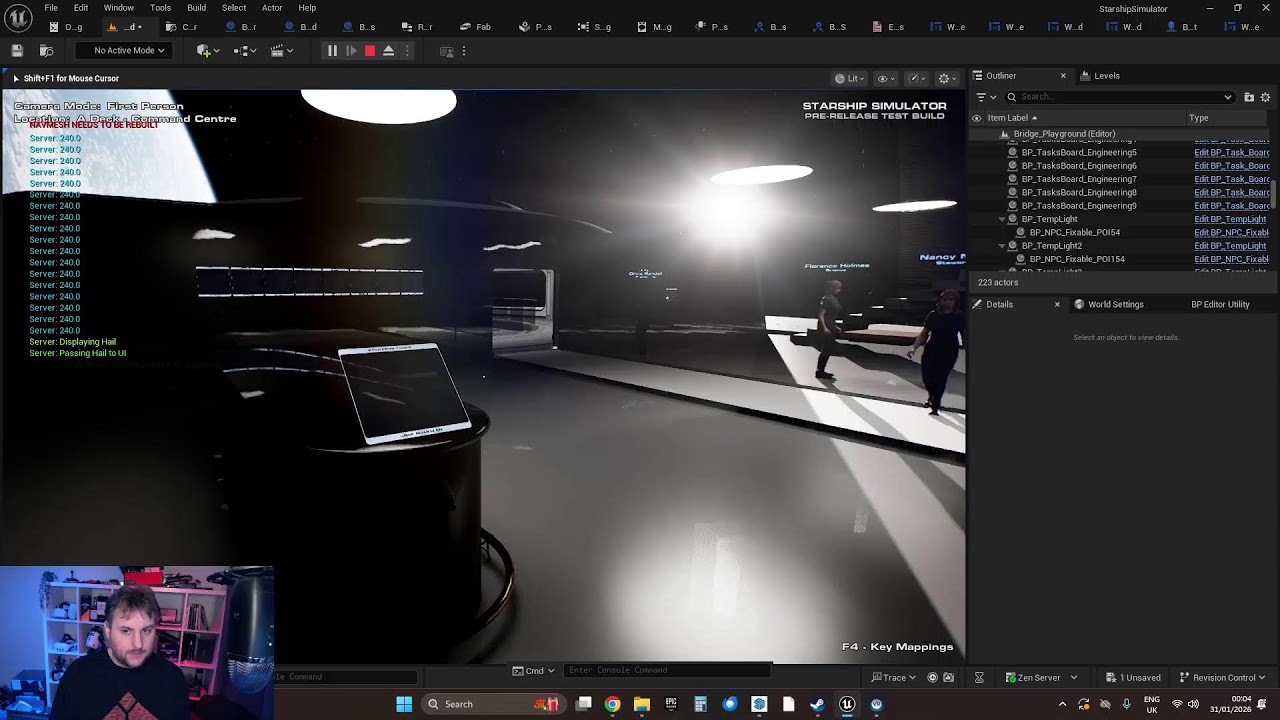
Task: Click the hourglass derived data icon
Action: coord(979,678)
